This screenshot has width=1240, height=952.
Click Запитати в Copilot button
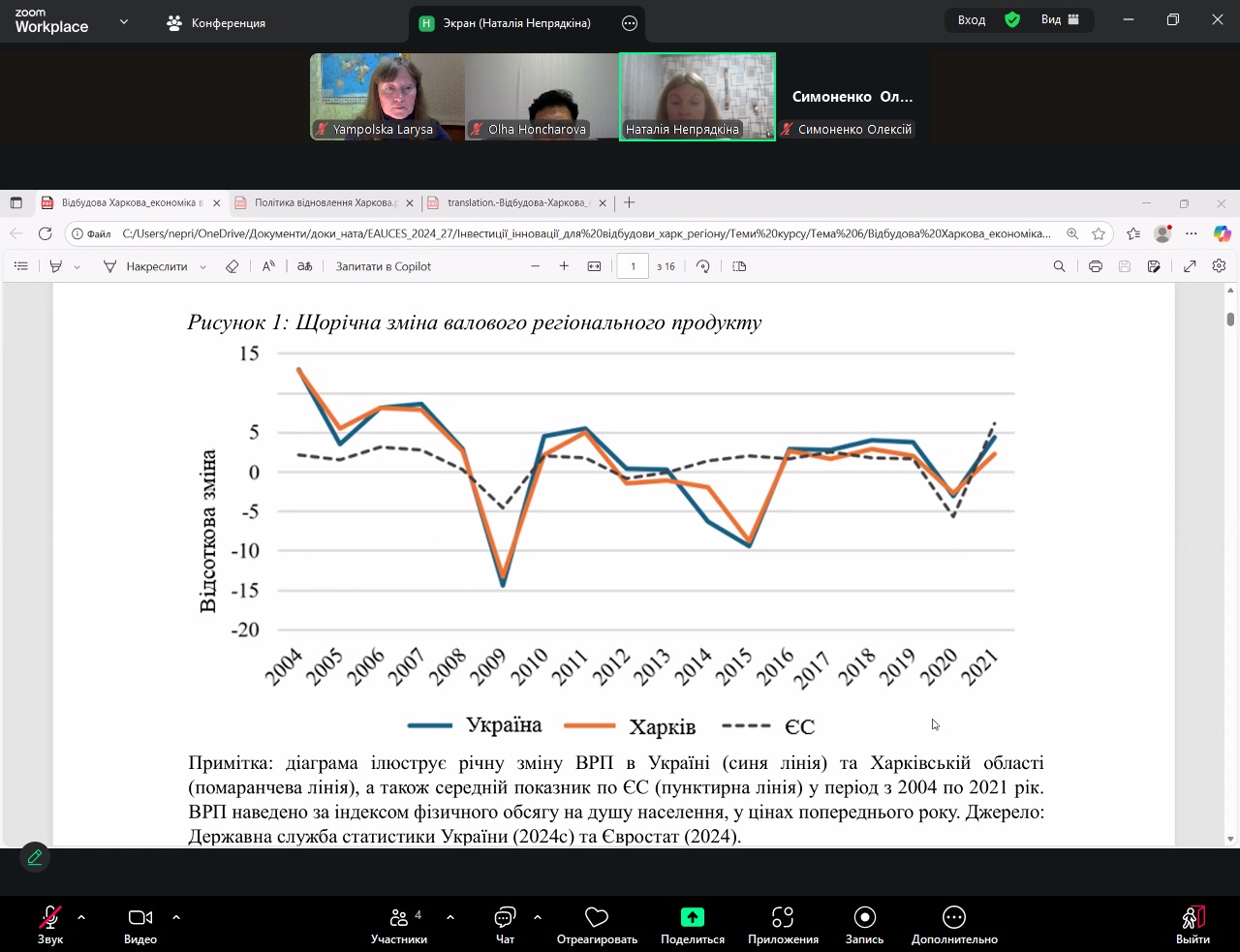tap(383, 266)
